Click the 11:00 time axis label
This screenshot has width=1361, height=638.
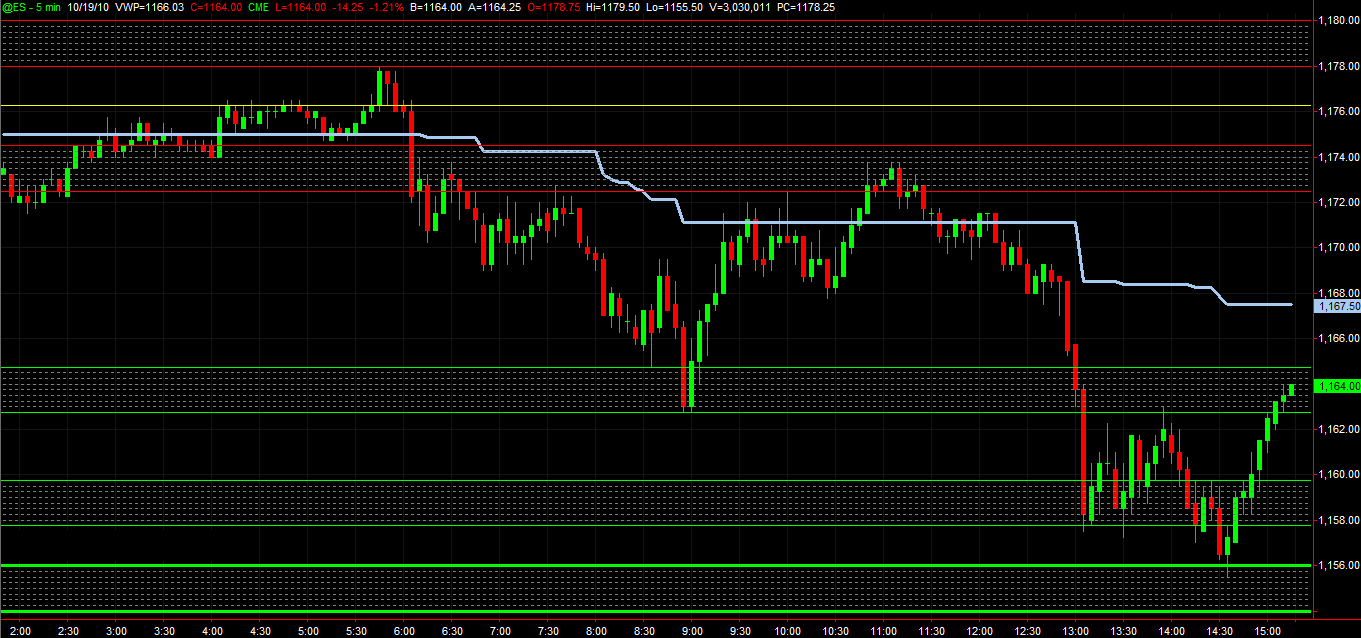pyautogui.click(x=884, y=631)
